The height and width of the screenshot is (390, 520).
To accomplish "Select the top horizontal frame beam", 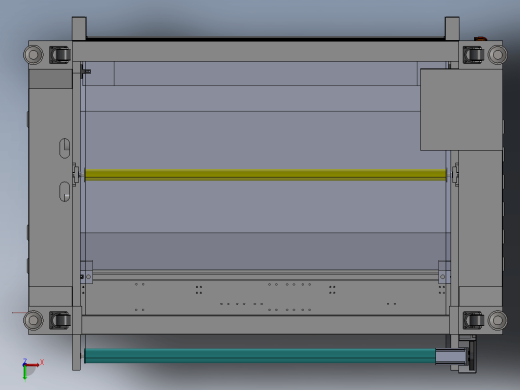I will pos(265,51).
